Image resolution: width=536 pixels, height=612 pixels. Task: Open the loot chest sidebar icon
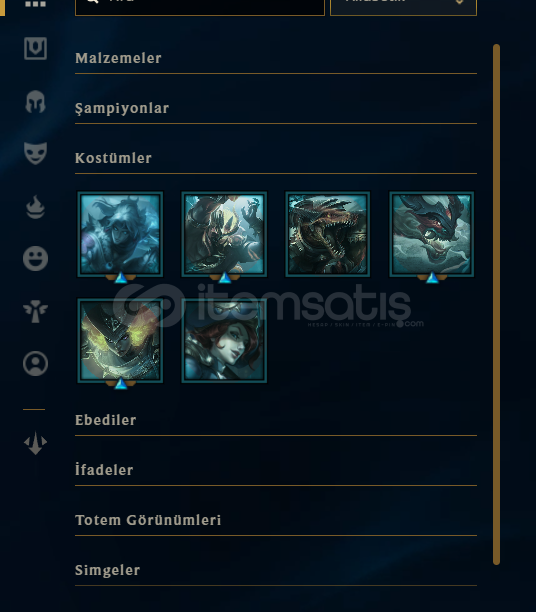pyautogui.click(x=36, y=48)
